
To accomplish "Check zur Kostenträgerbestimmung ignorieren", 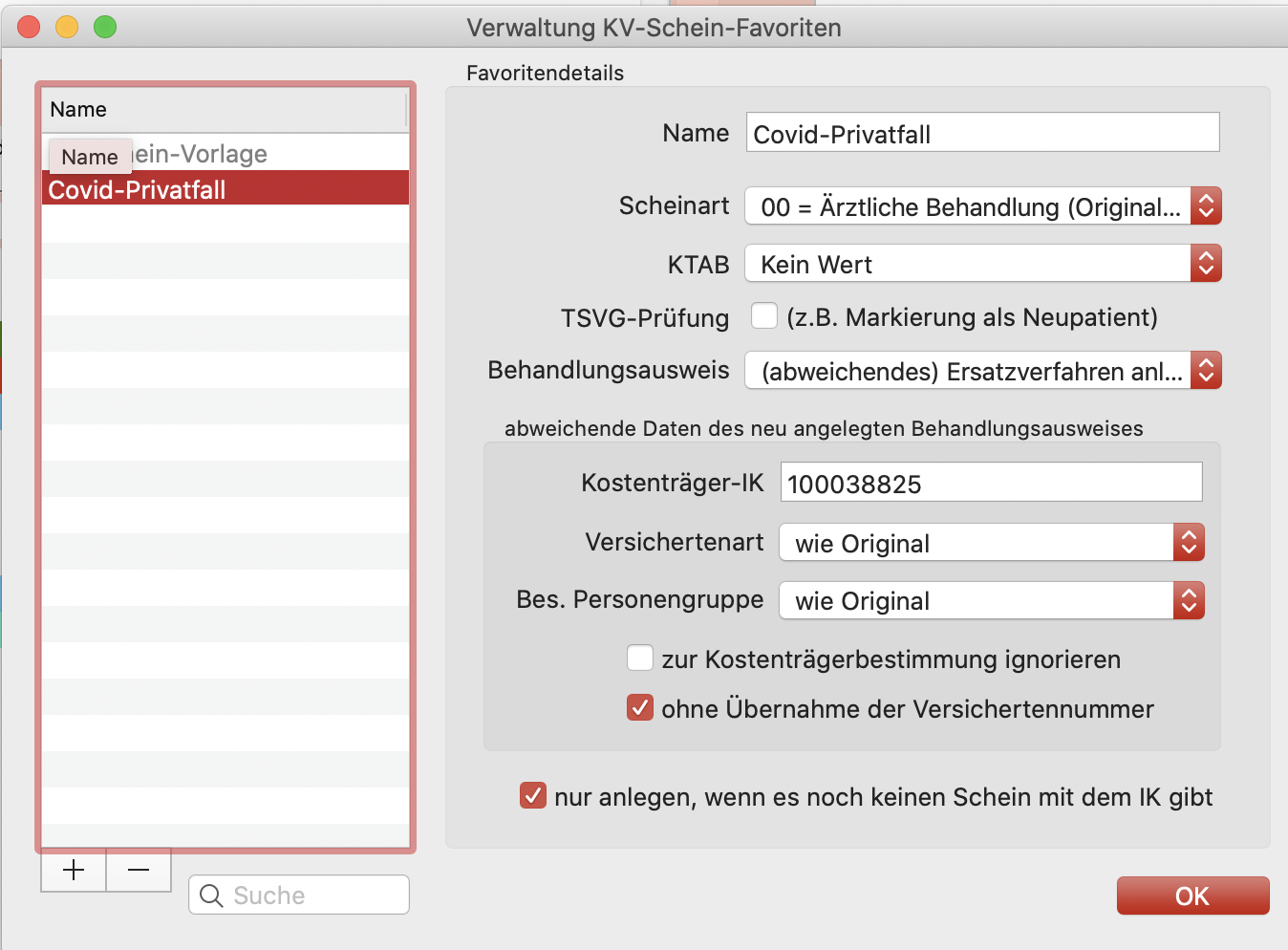I will (640, 658).
